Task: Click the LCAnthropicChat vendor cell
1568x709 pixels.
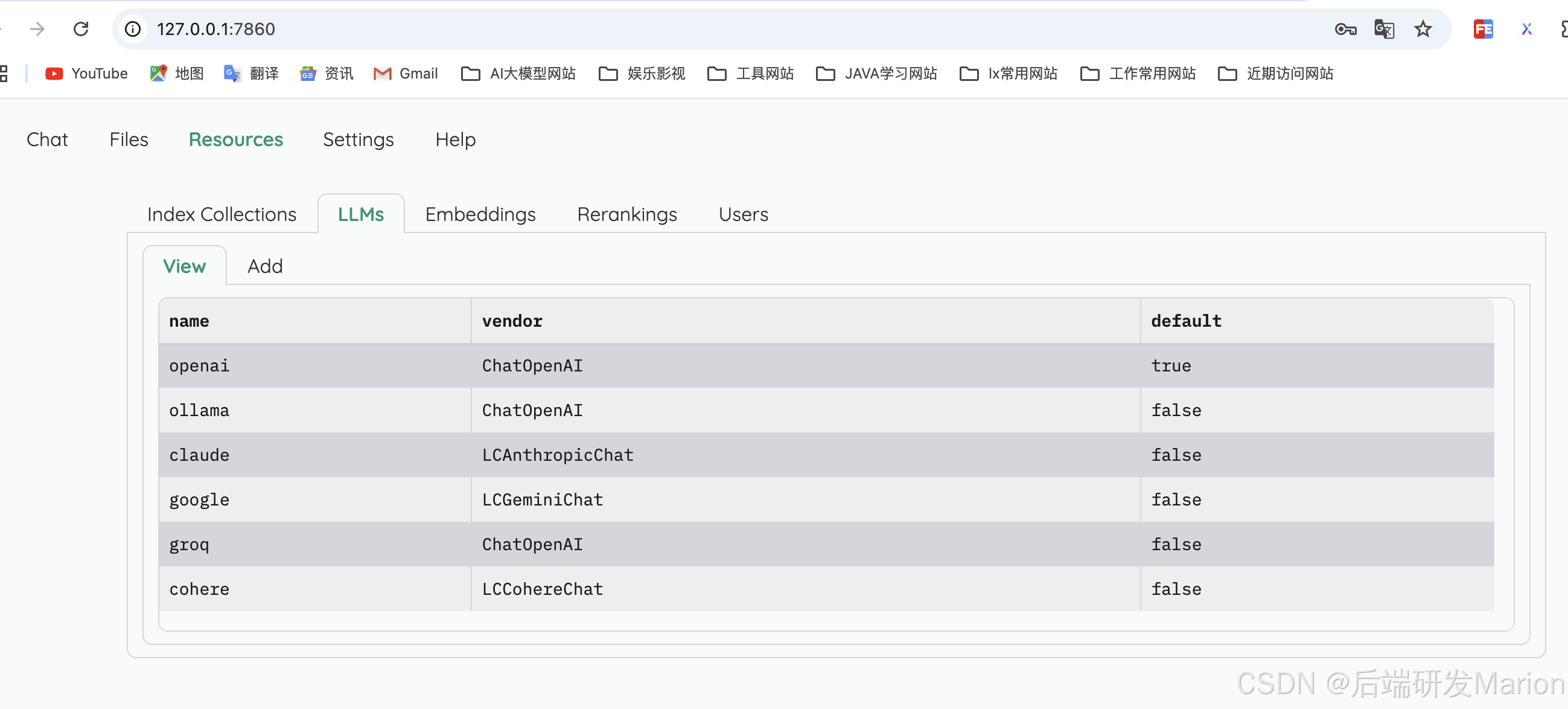Action: point(805,455)
